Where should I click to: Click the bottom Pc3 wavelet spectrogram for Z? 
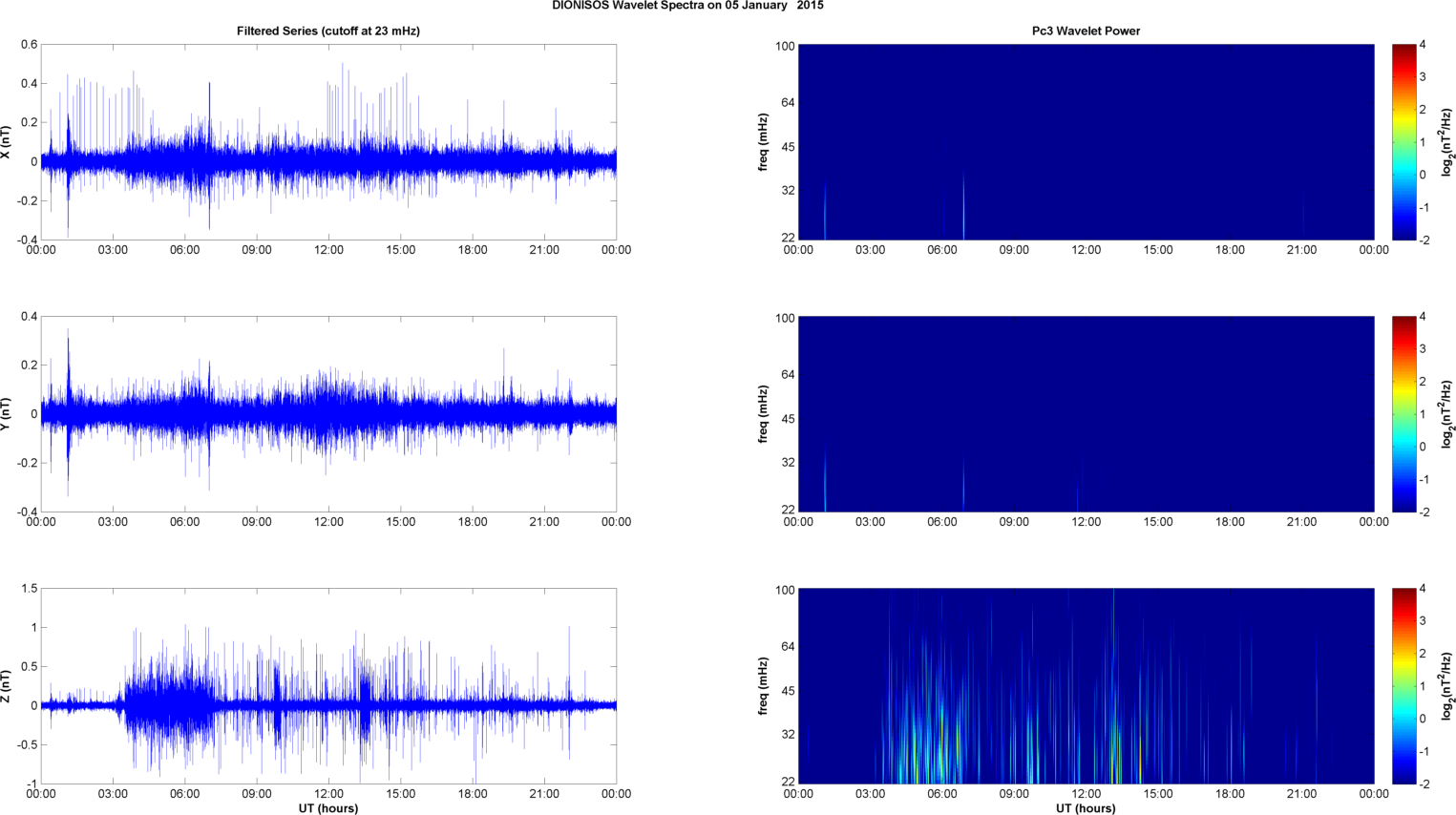1086,686
